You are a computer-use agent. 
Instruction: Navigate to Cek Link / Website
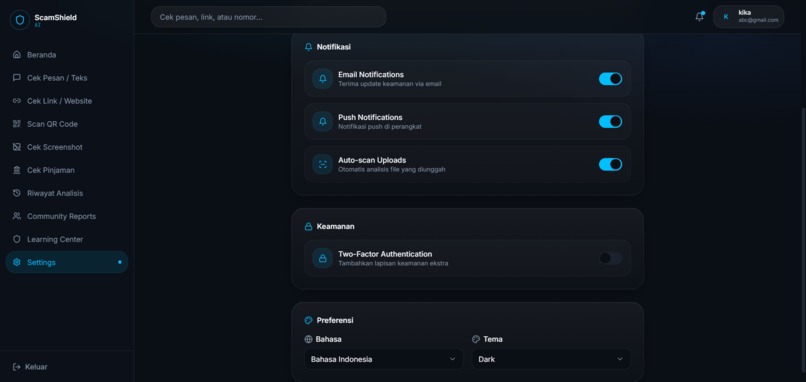[67, 101]
